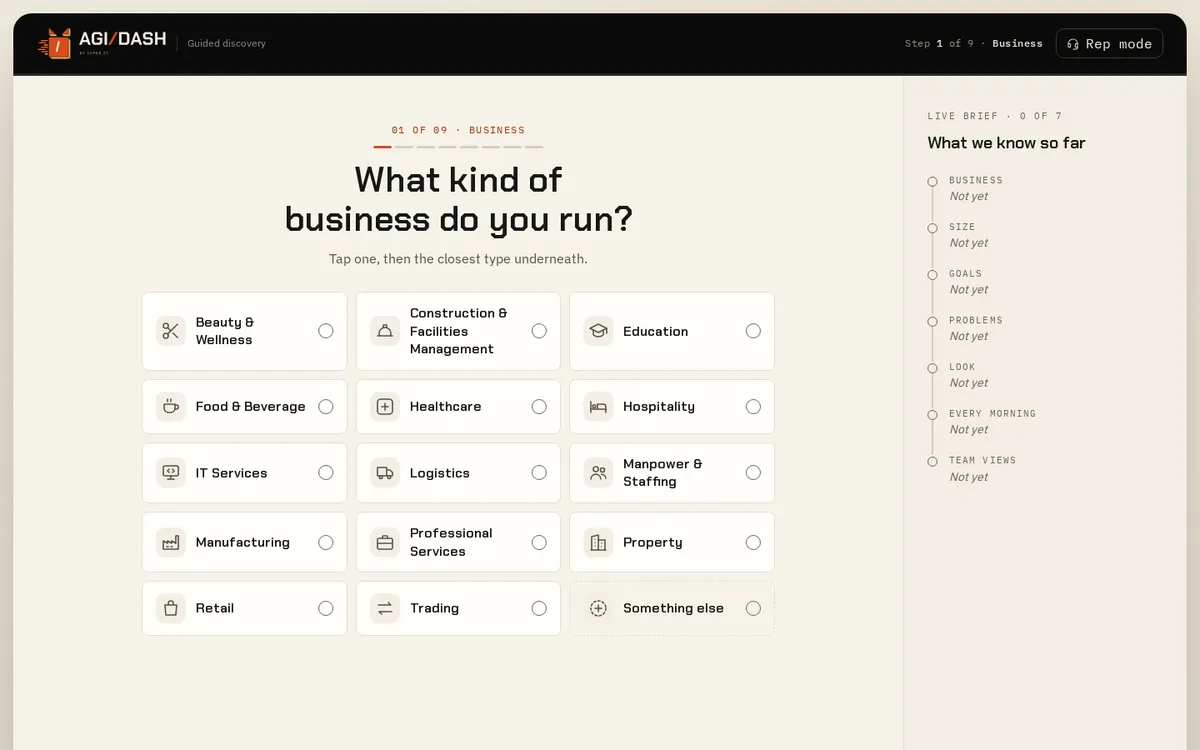
Task: Click the 'Hospitality' card label
Action: [x=658, y=407]
